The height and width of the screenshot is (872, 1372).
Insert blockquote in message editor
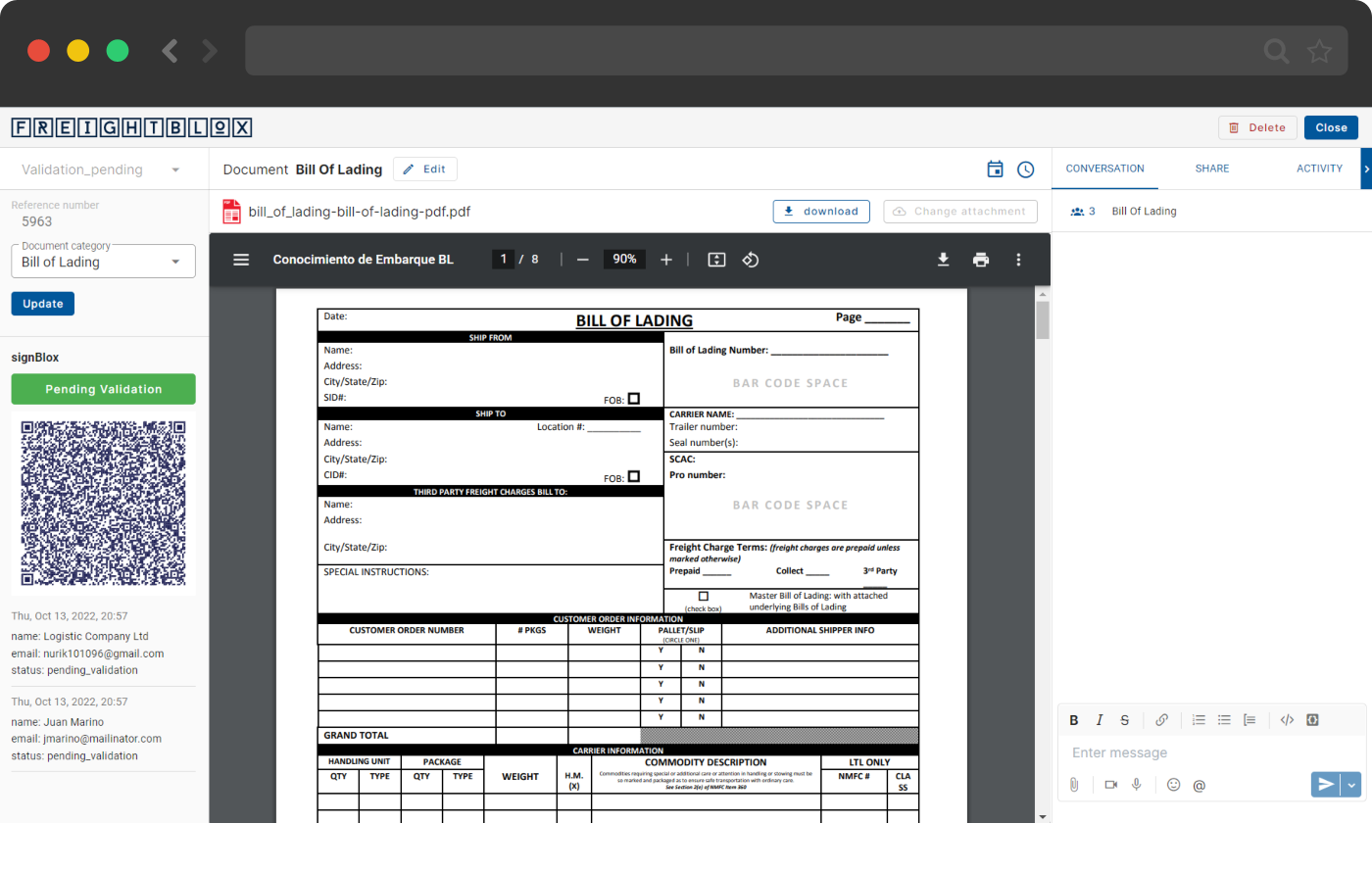point(1249,720)
